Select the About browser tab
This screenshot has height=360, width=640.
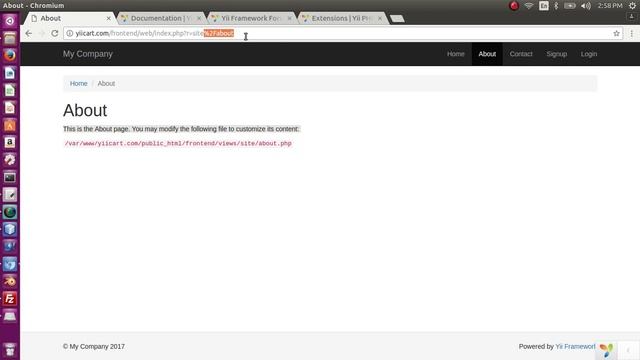tap(69, 18)
